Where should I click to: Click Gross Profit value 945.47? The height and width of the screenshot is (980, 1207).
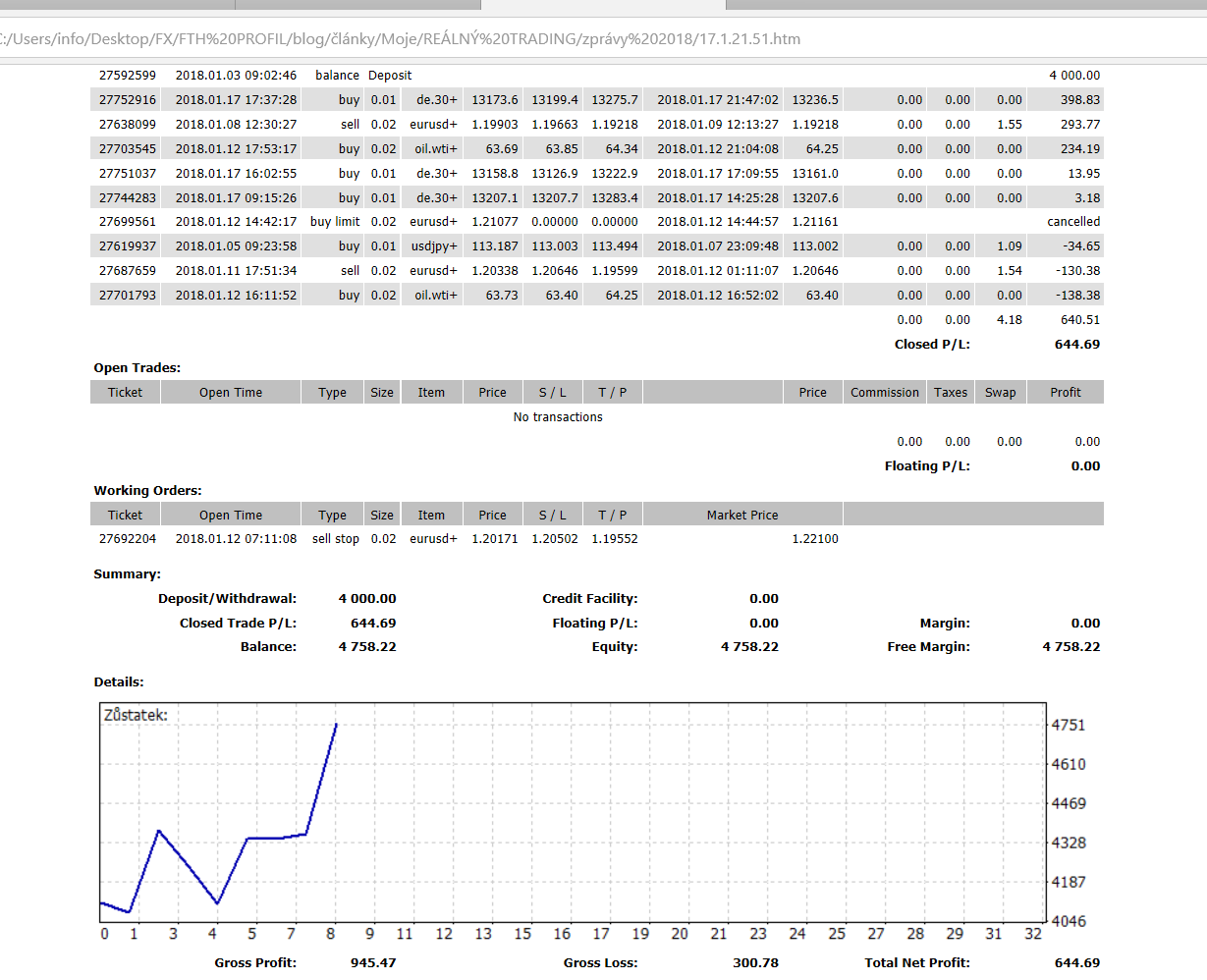(x=373, y=963)
